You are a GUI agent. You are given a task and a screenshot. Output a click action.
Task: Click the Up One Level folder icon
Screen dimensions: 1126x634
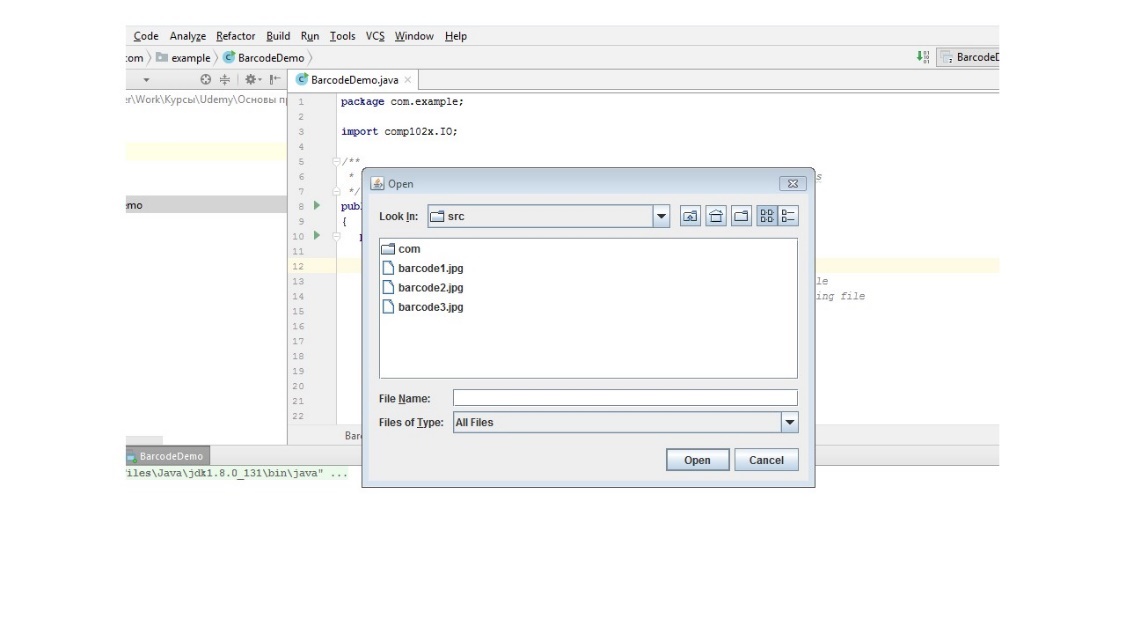pyautogui.click(x=690, y=216)
